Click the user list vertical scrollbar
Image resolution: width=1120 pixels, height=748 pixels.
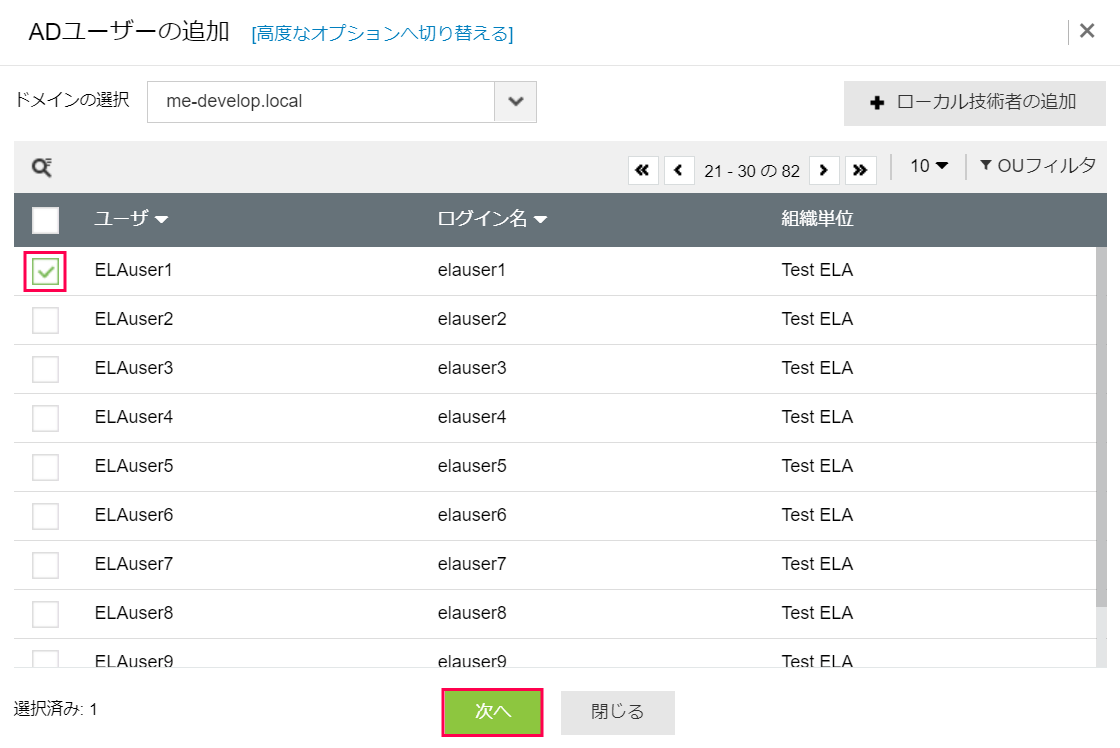tap(1101, 450)
